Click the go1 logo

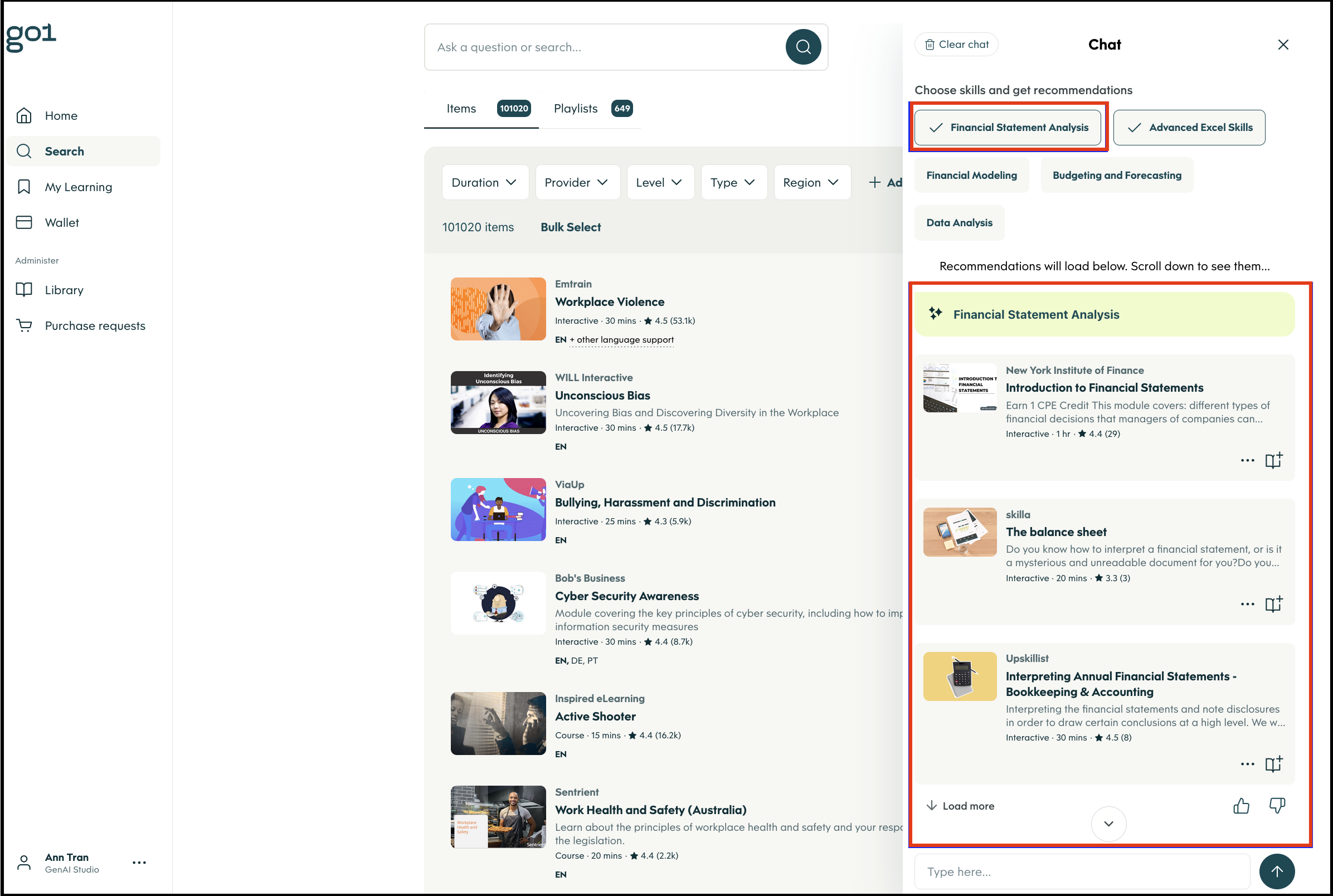31,37
